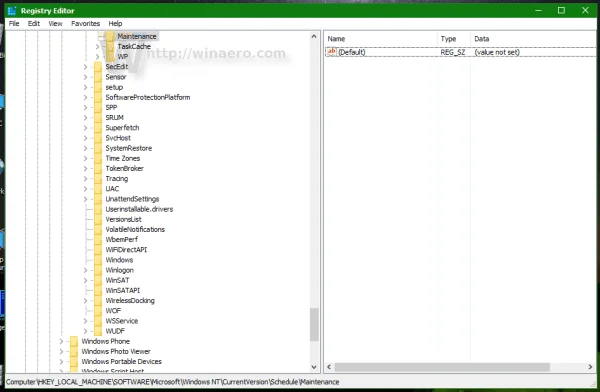The width and height of the screenshot is (600, 392).
Task: Click the SoftwareProtectionPlatform folder icon
Action: tap(98, 97)
